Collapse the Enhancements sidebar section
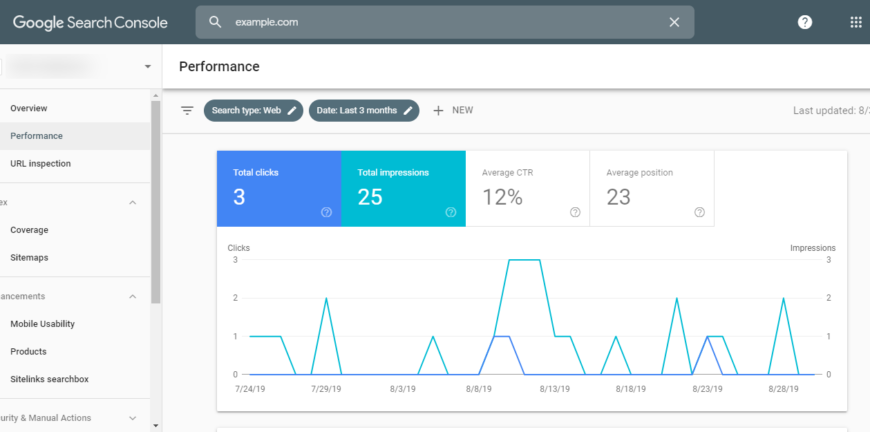The width and height of the screenshot is (870, 432). pos(133,297)
